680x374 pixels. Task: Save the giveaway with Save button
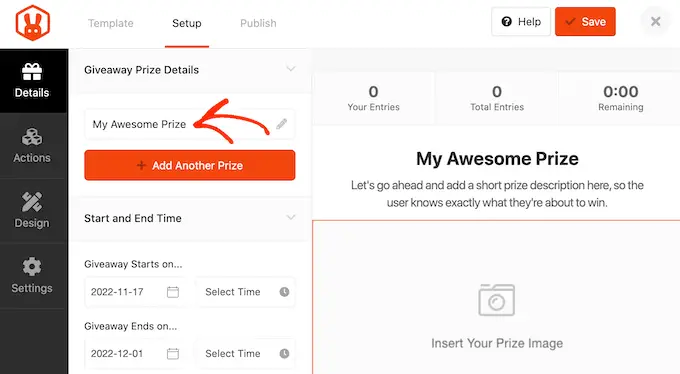585,22
